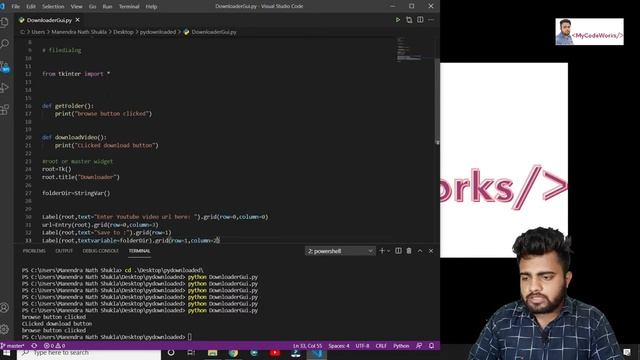Screen dimensions: 640x360
Task: Open Run and Debug view in activity bar
Action: [x=5, y=87]
